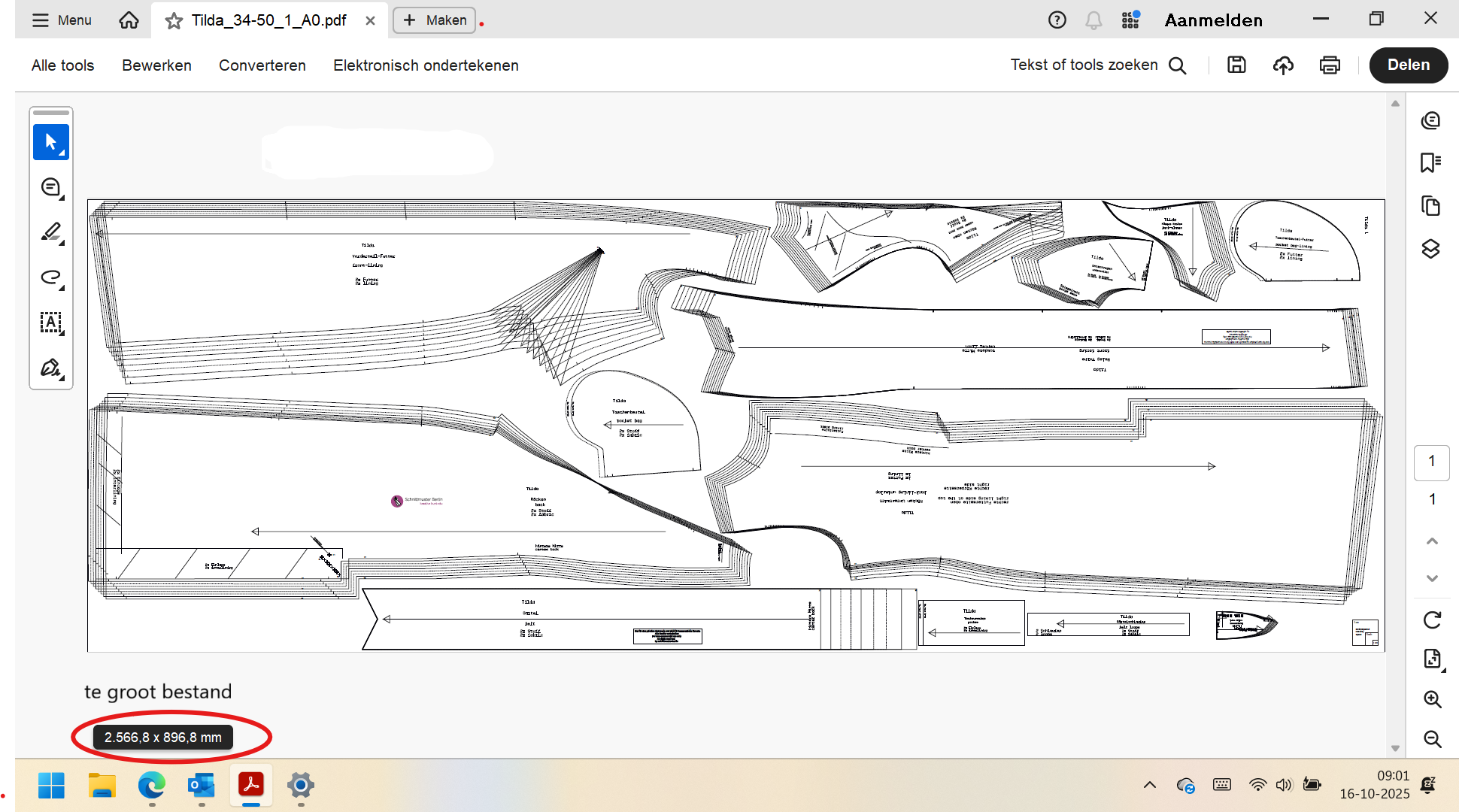1459x812 pixels.
Task: Open the bookmarks panel icon
Action: tap(1430, 162)
